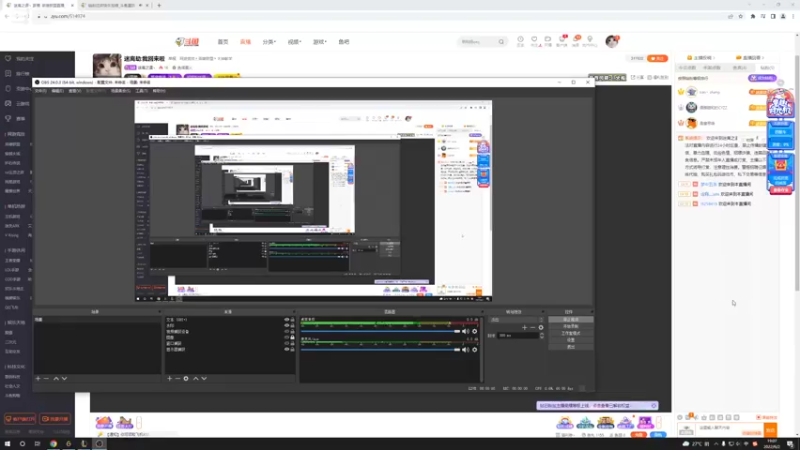Click orange send button in chat box
Viewport: 800px width, 450px height.
[770, 430]
